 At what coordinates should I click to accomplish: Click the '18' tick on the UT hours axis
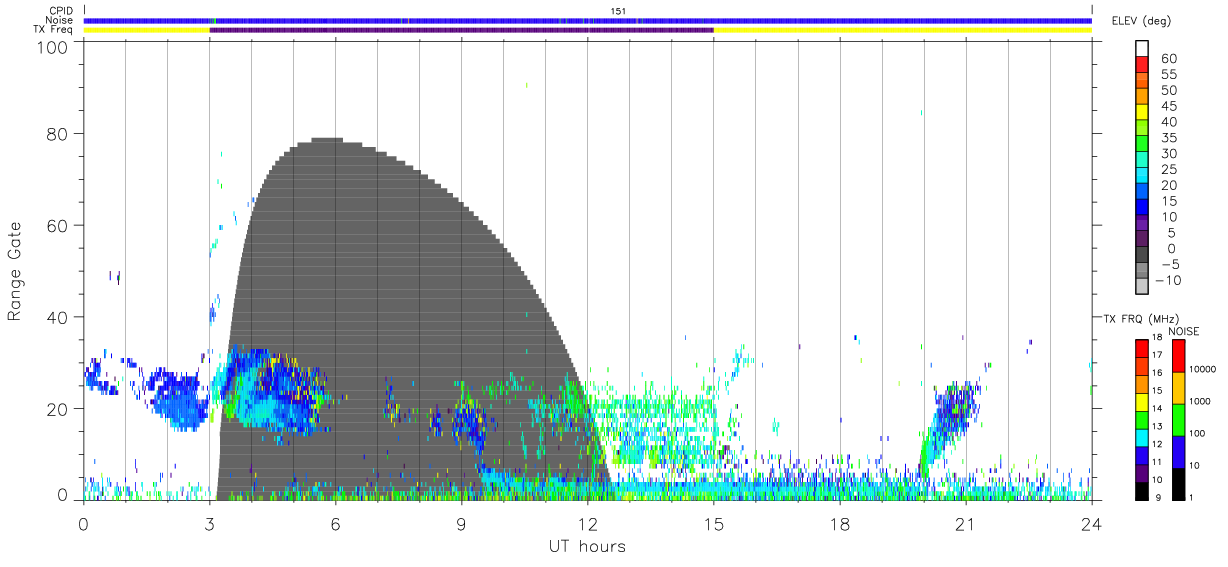click(x=840, y=524)
